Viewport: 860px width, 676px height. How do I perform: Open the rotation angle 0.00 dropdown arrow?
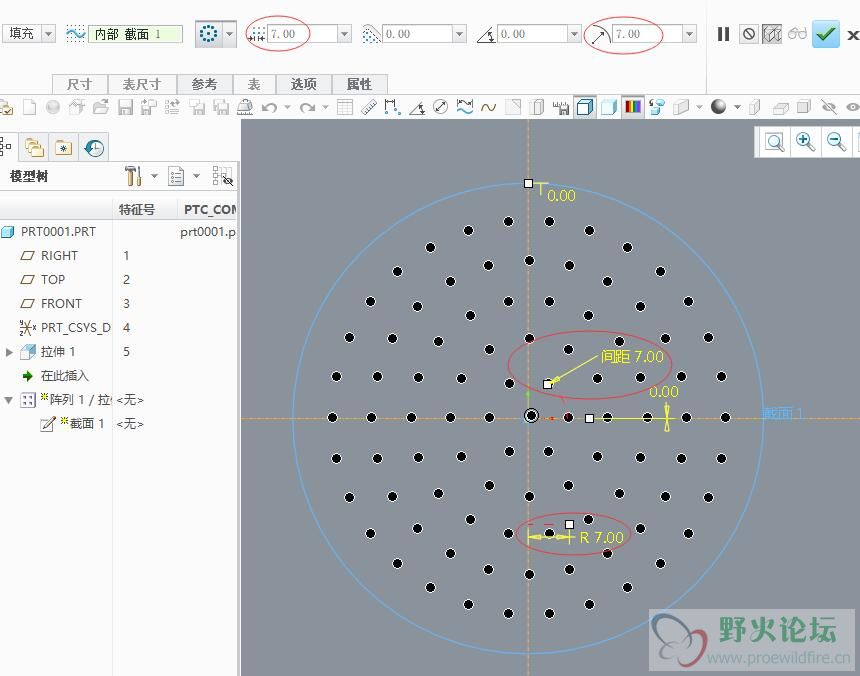[574, 34]
